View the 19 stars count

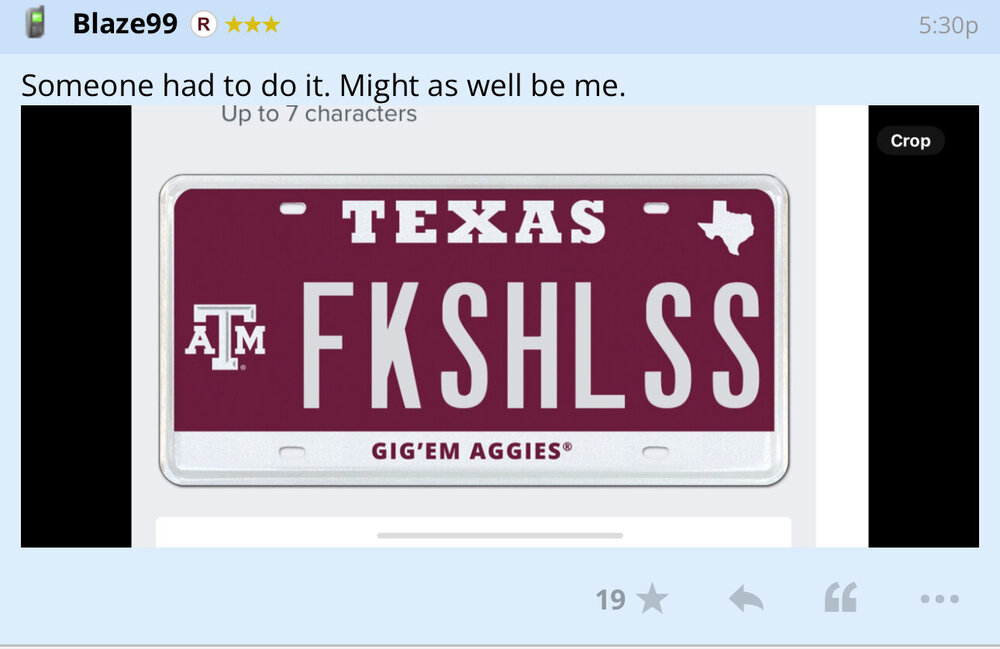pyautogui.click(x=610, y=599)
